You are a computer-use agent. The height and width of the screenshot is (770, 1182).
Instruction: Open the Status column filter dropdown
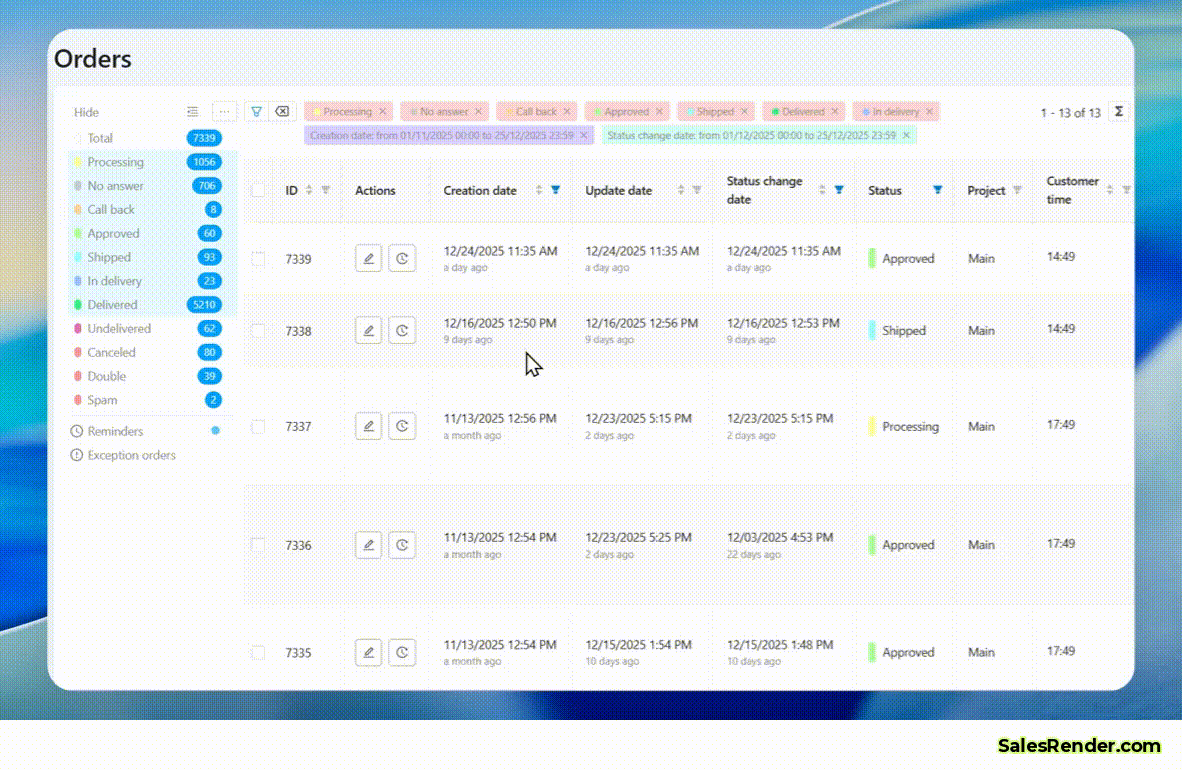click(x=938, y=189)
